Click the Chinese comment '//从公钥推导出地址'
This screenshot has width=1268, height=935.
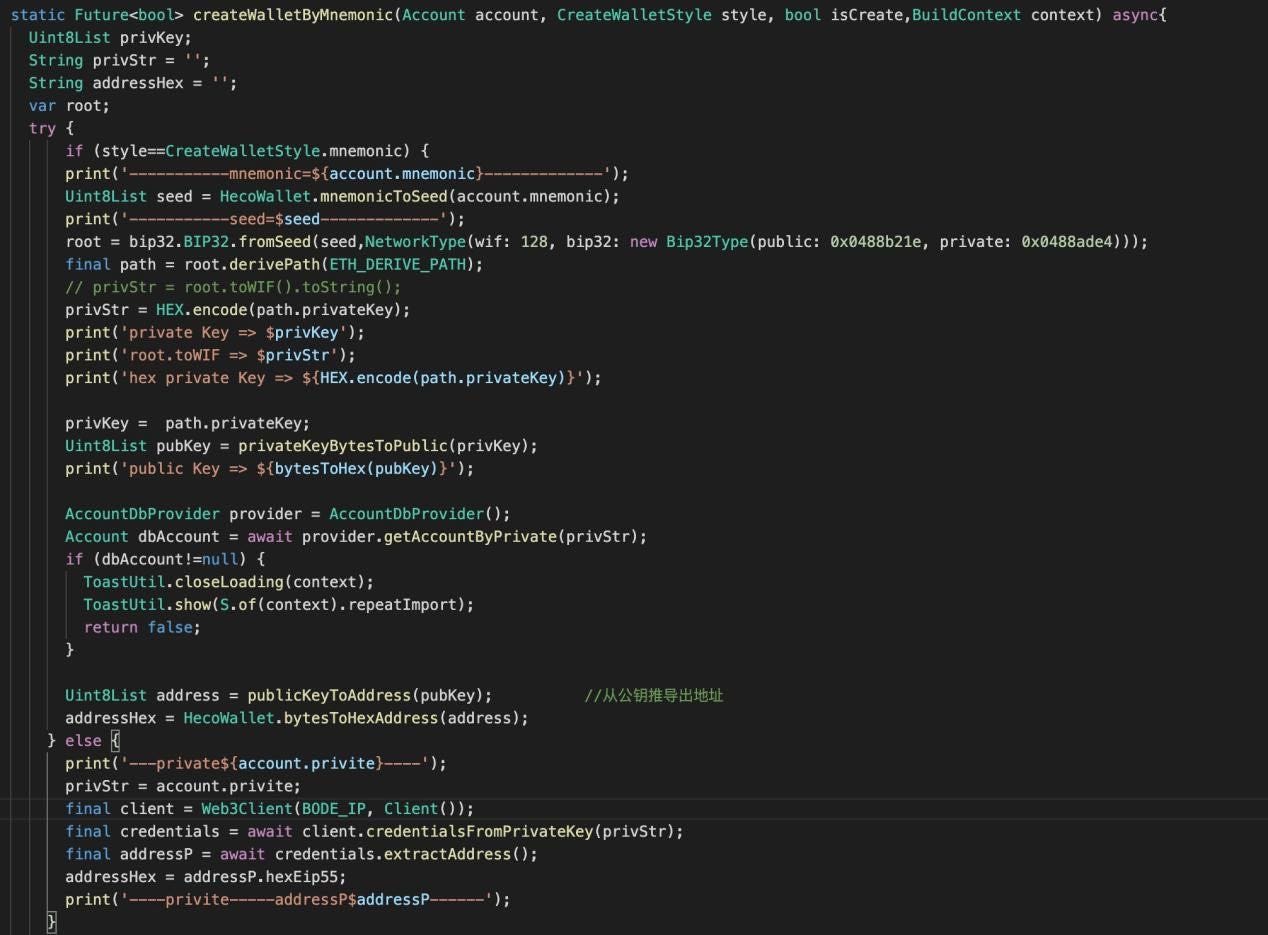point(653,694)
